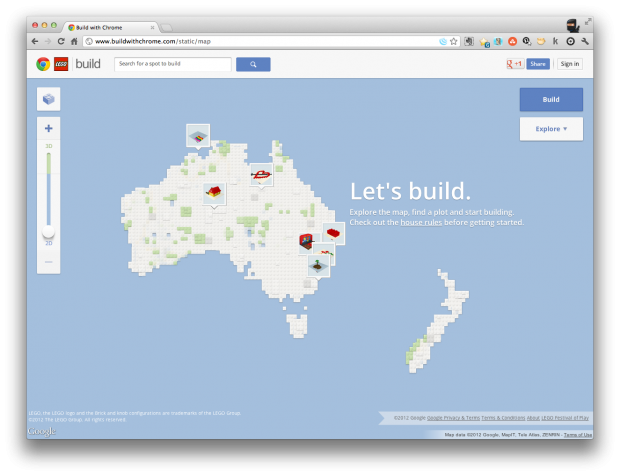Click the Sign in button
Screen dimensions: 620x476
[x=569, y=64]
